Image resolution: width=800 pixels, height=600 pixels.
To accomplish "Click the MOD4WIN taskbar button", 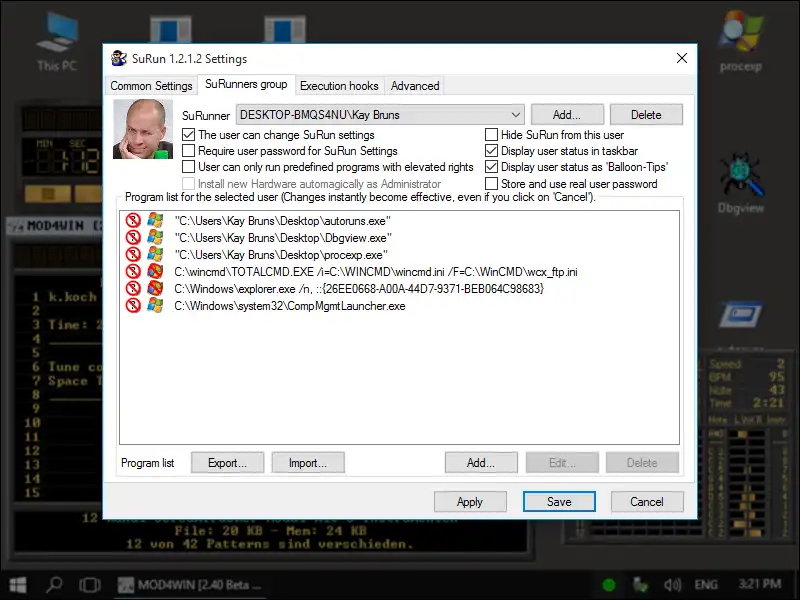I will (x=190, y=585).
